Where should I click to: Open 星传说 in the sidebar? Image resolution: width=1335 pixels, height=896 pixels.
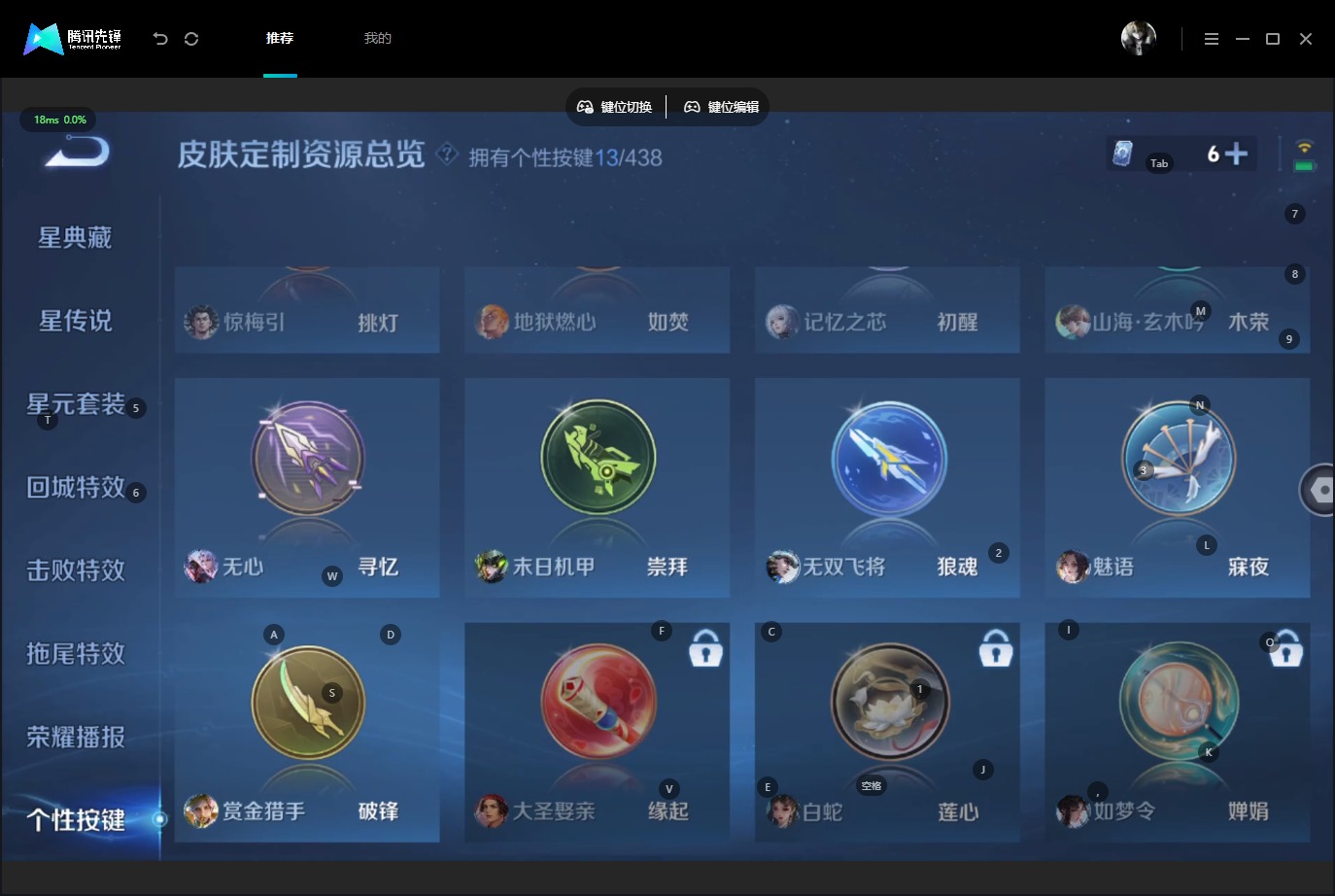[75, 321]
